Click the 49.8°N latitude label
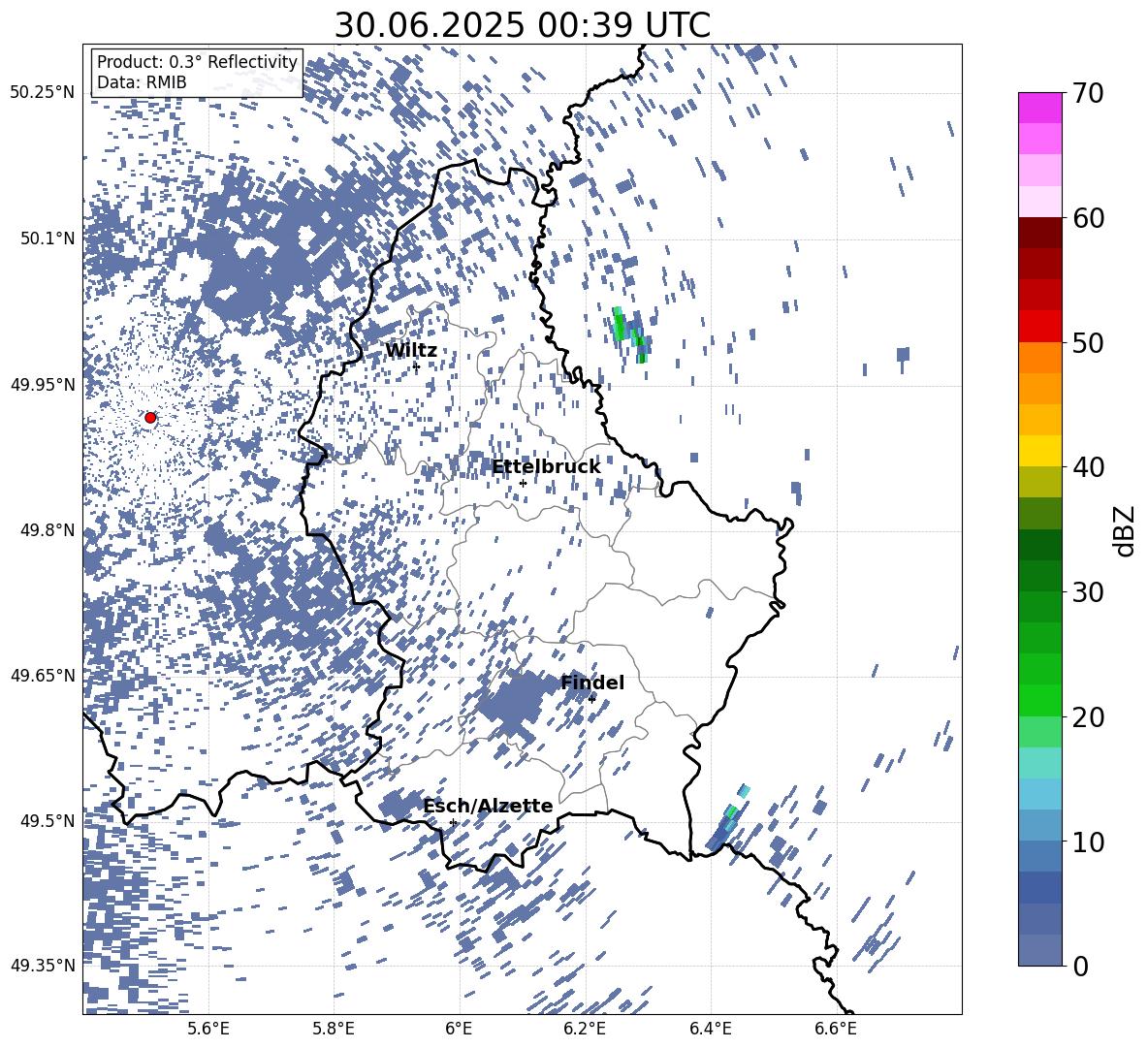Image resolution: width=1148 pixels, height=1048 pixels. 47,529
